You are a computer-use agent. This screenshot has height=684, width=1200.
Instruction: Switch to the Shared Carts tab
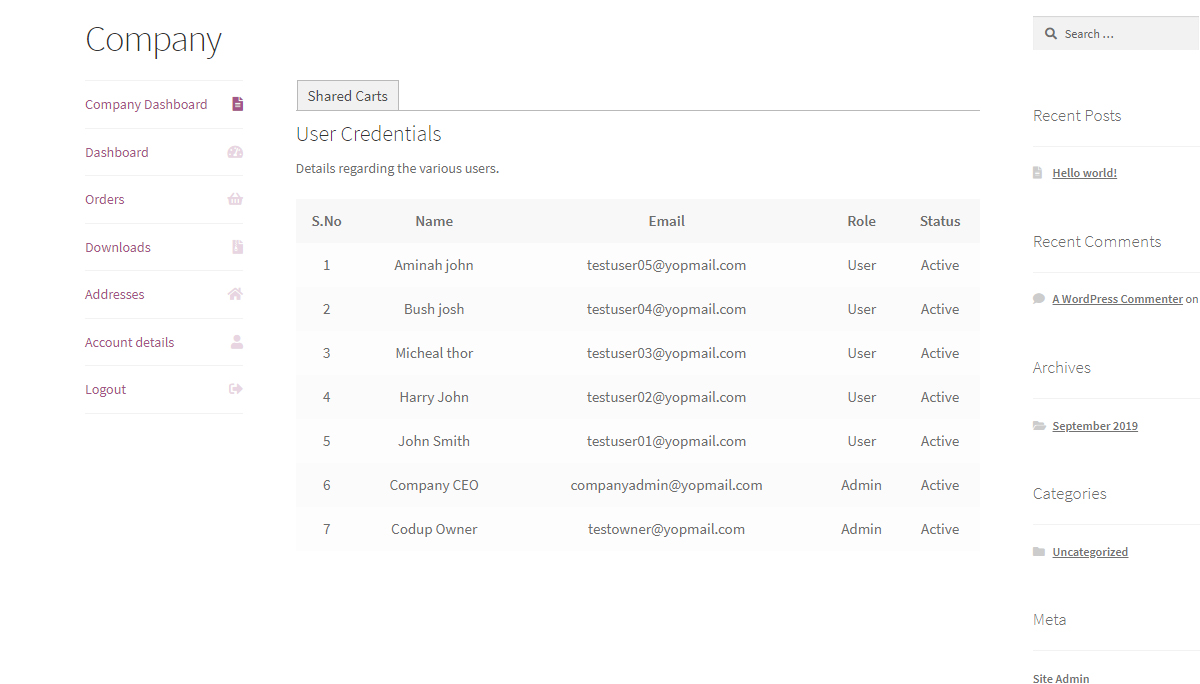[x=347, y=95]
